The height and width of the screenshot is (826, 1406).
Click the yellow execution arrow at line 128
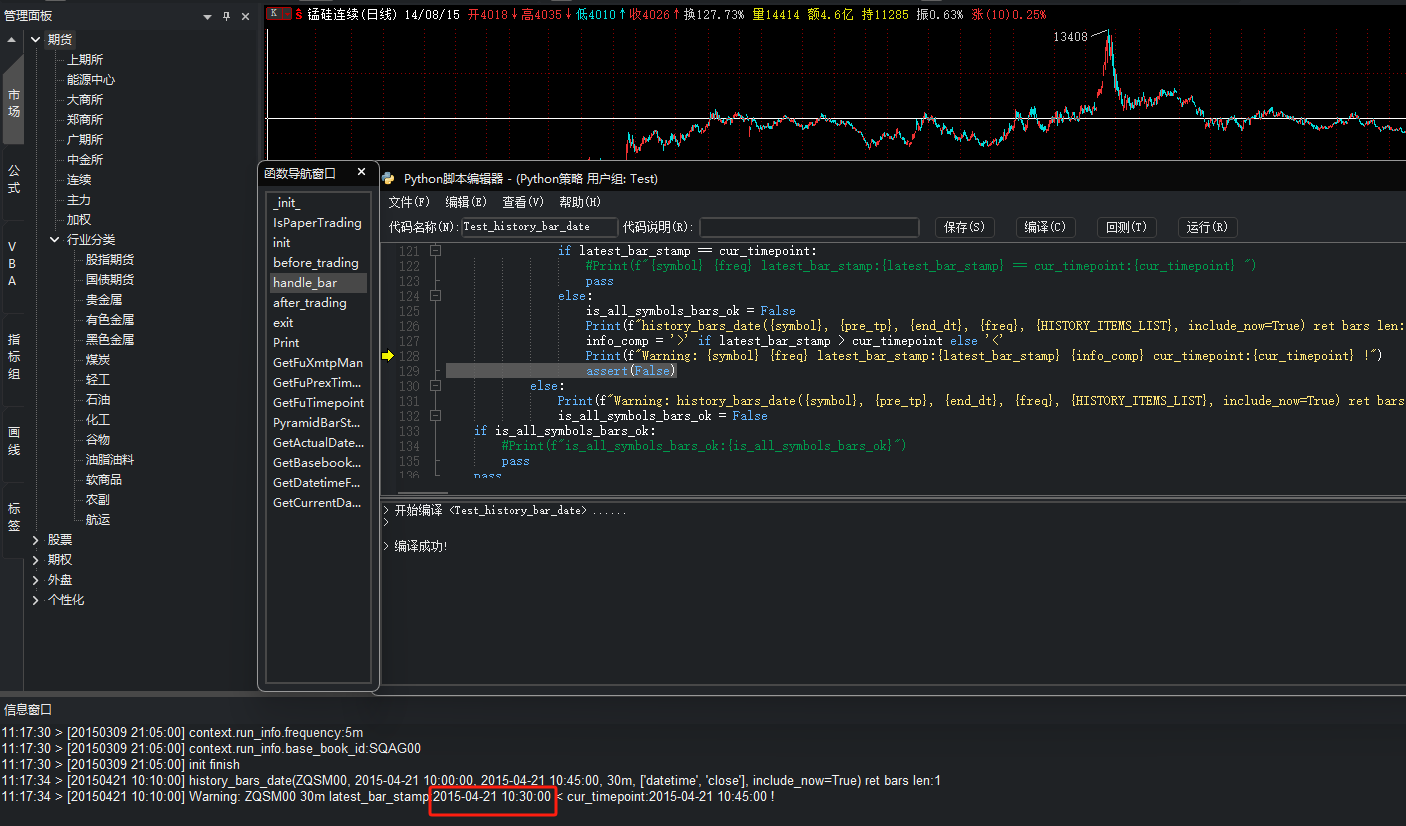[x=388, y=356]
